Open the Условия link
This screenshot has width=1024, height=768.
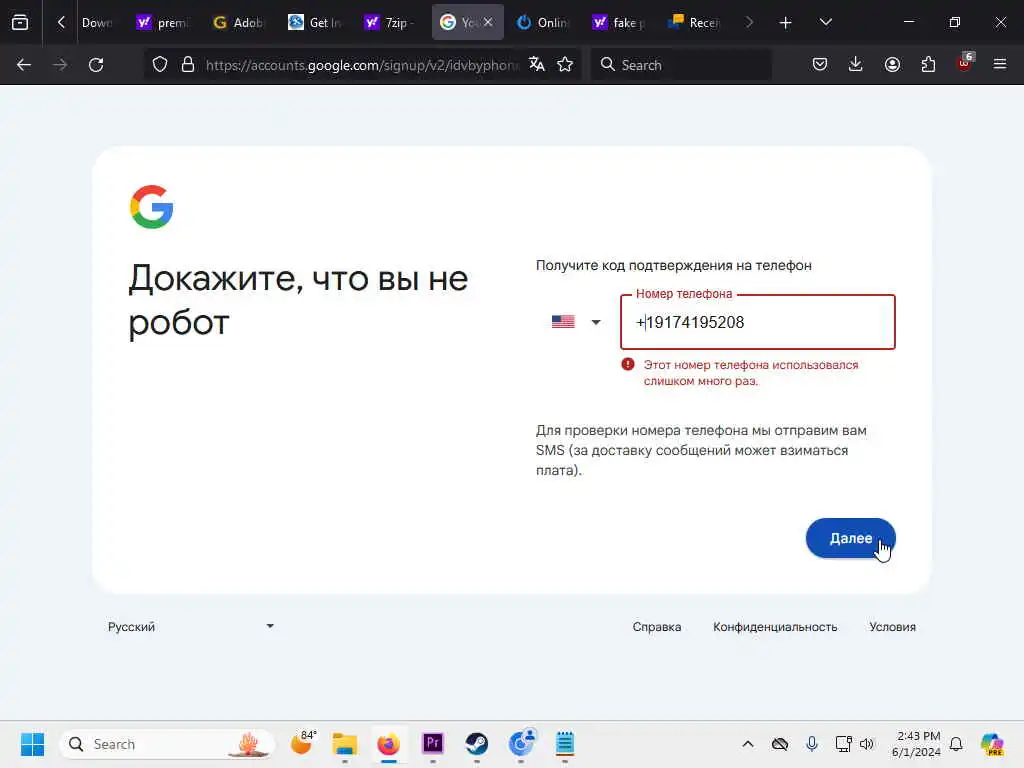click(892, 627)
